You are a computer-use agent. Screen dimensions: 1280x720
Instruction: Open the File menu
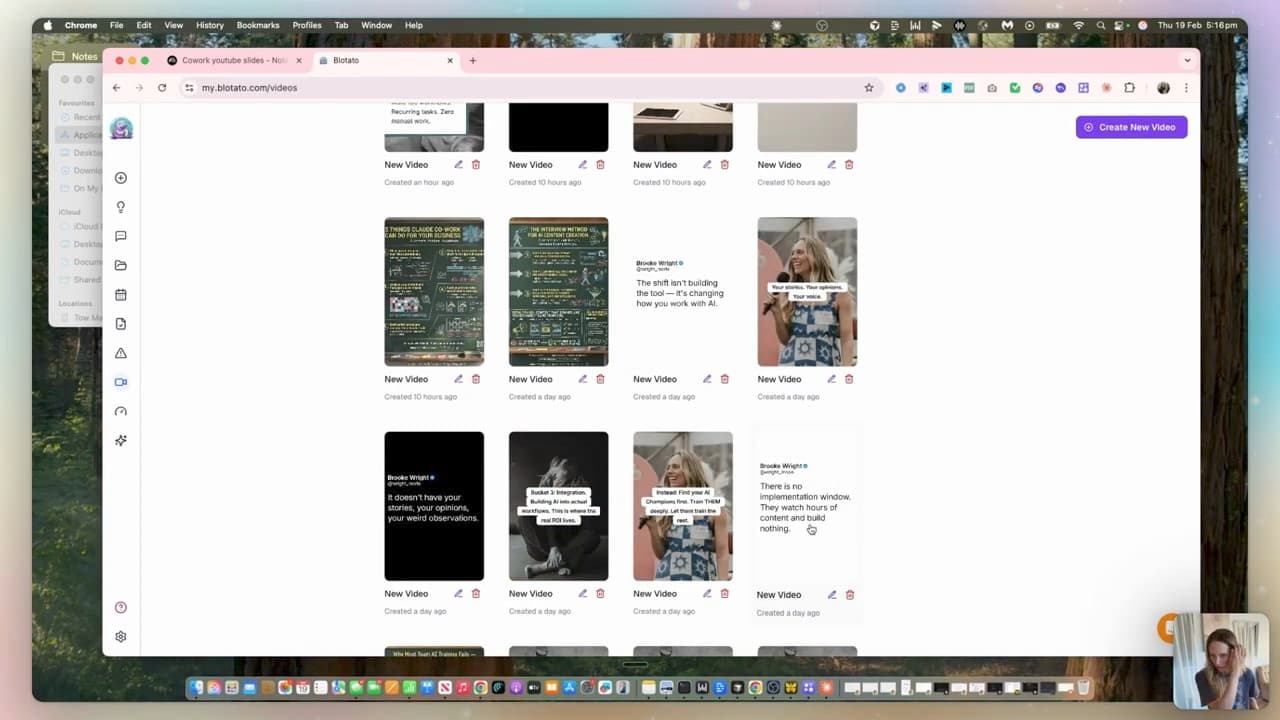pyautogui.click(x=117, y=25)
